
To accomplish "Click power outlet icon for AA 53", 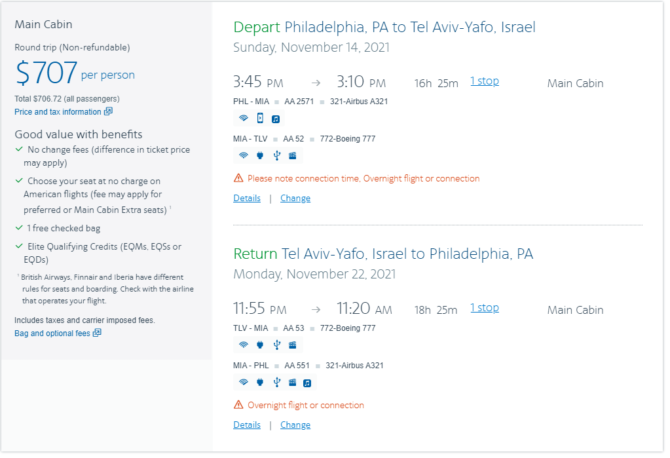I will click(x=260, y=345).
